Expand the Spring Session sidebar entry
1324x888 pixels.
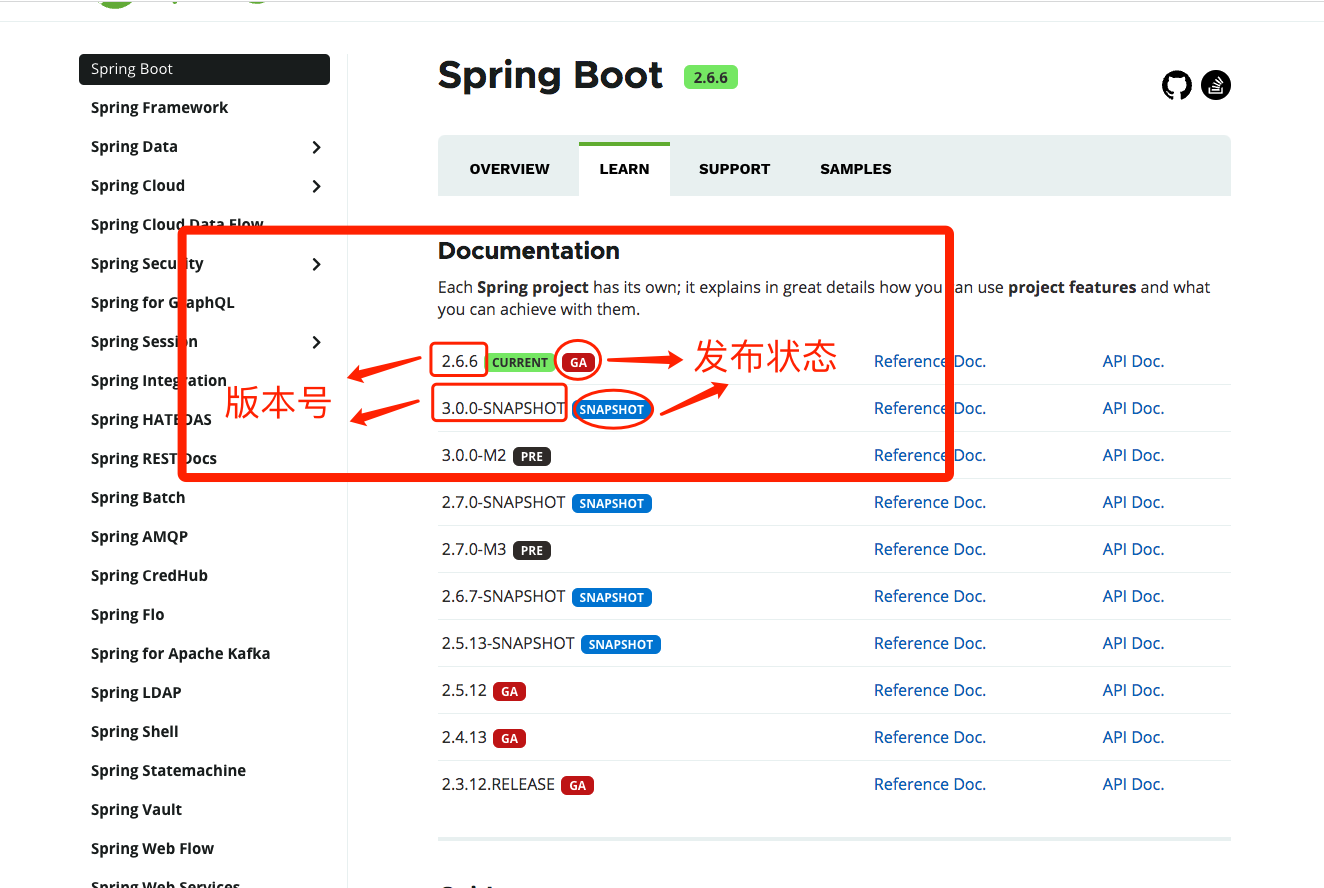317,341
